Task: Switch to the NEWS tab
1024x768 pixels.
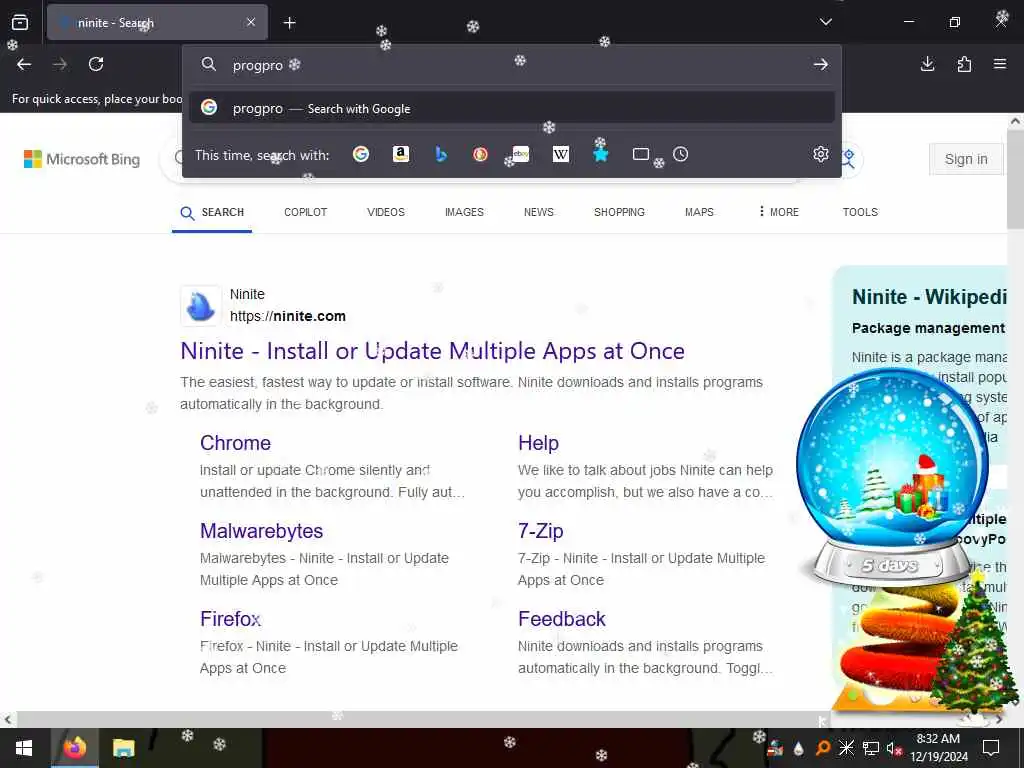Action: tap(539, 212)
